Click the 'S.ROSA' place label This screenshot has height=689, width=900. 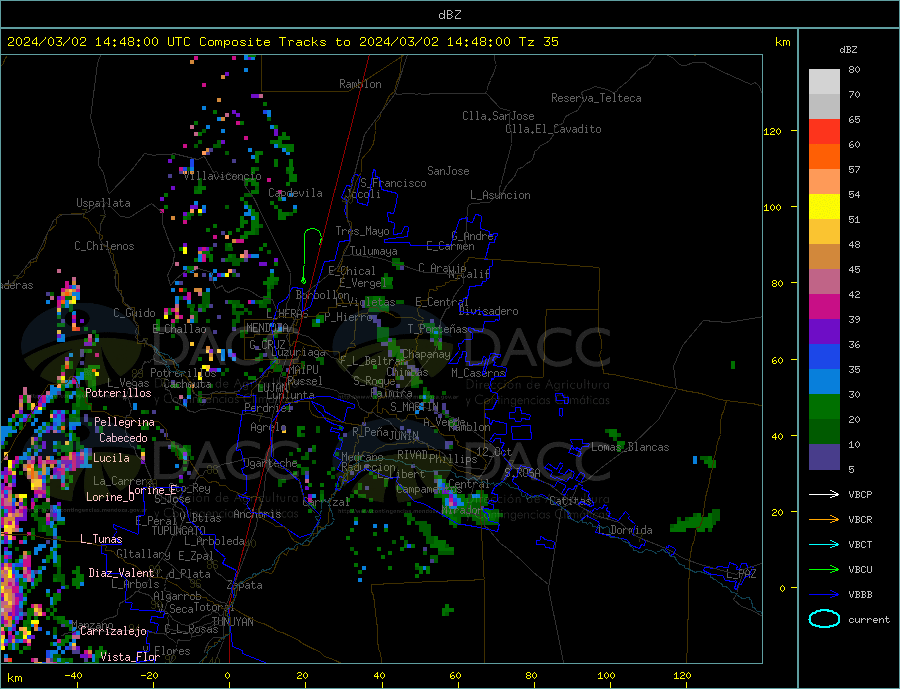point(522,473)
